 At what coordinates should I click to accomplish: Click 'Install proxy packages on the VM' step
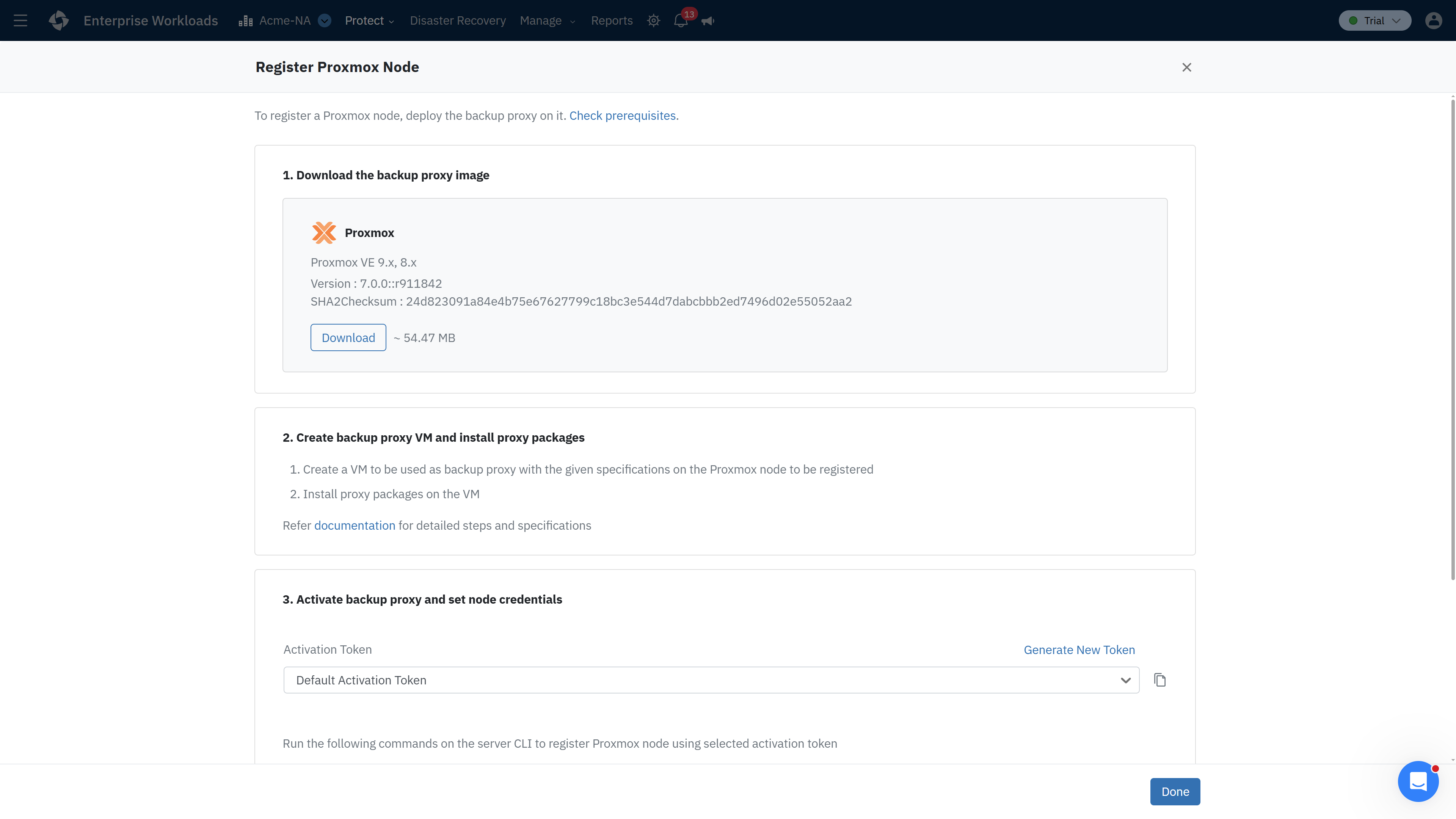click(391, 494)
